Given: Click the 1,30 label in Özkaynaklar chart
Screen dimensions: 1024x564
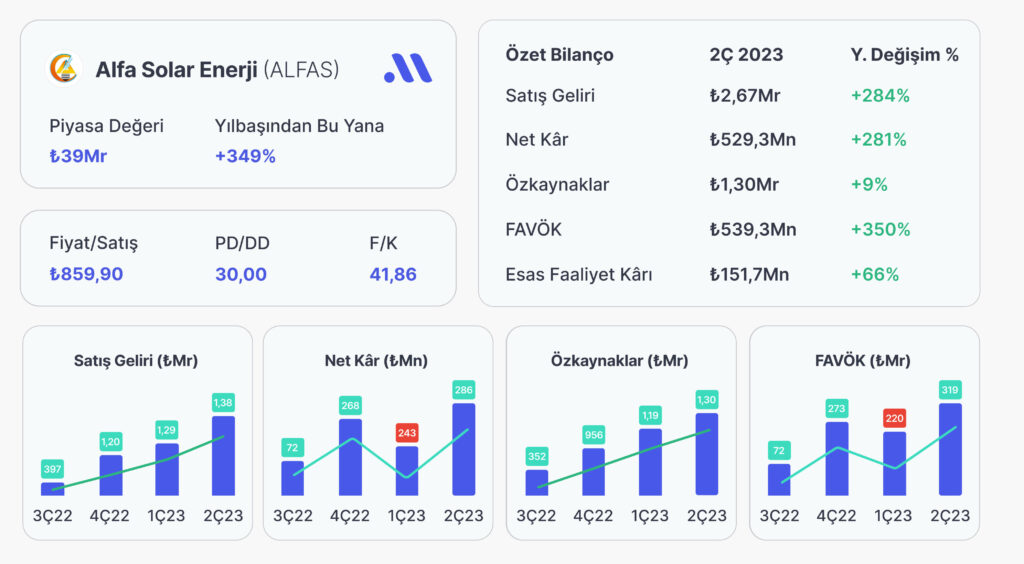Looking at the screenshot, I should (x=707, y=400).
